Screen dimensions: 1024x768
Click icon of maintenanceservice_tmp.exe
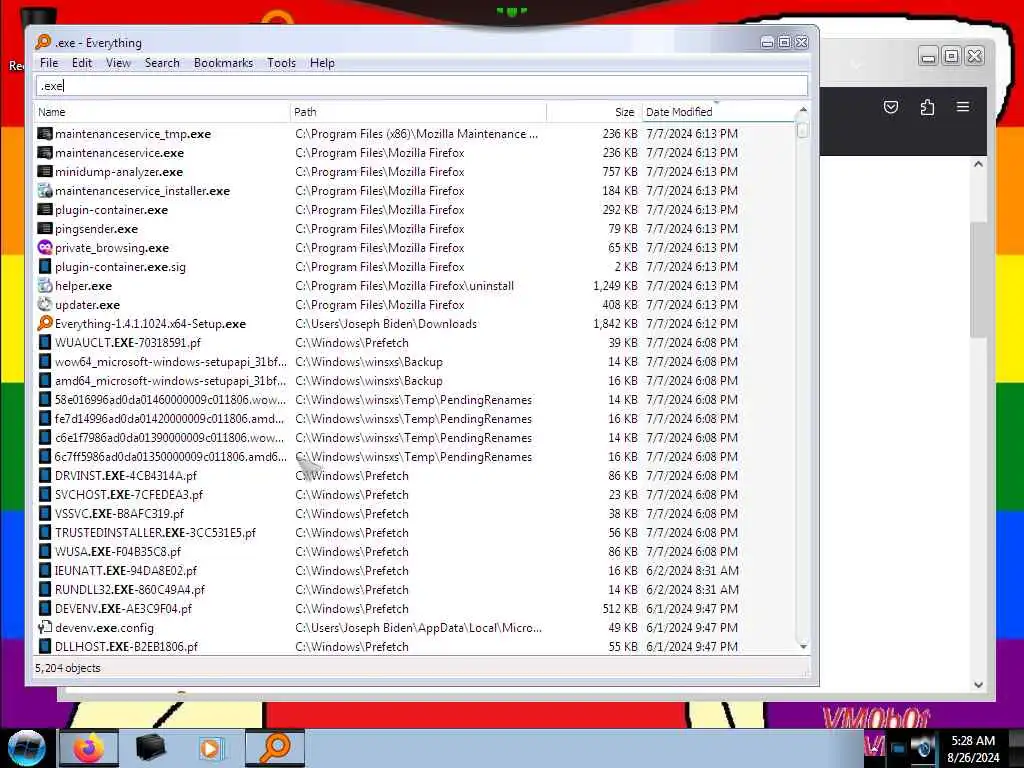pos(44,134)
